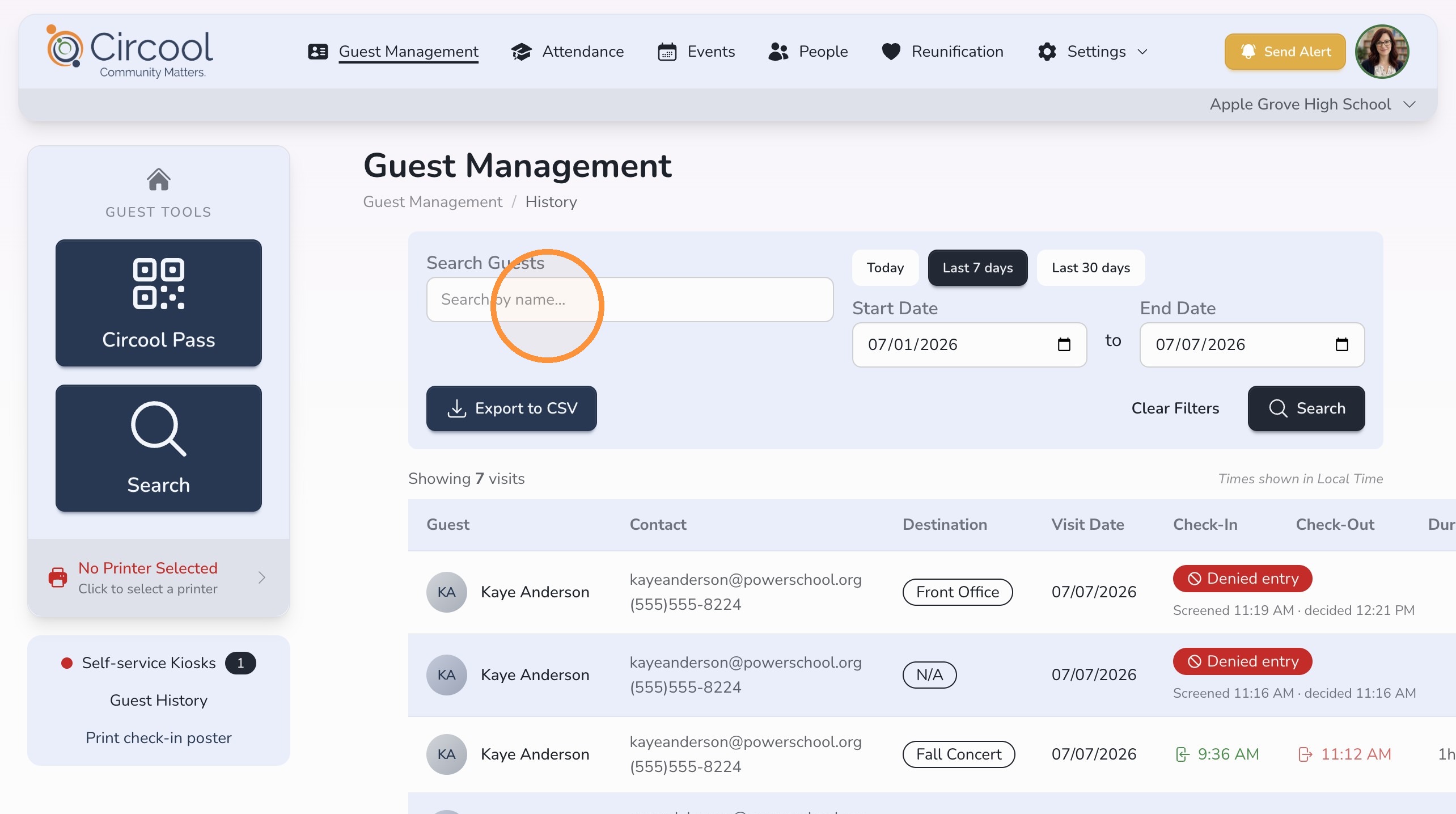Click the green check-in icon at 9:36 AM
The image size is (1456, 814).
[x=1182, y=754]
